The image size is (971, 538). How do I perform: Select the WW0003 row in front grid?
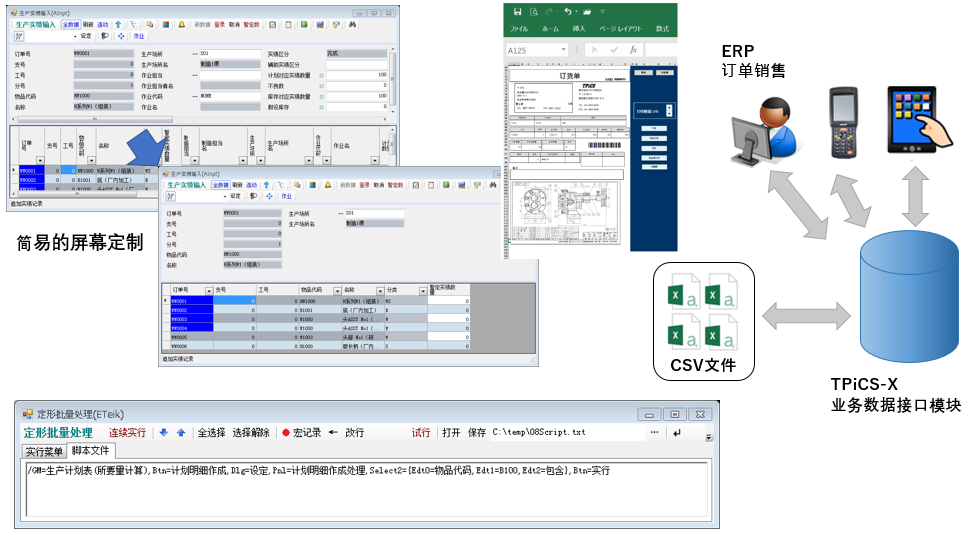point(316,319)
